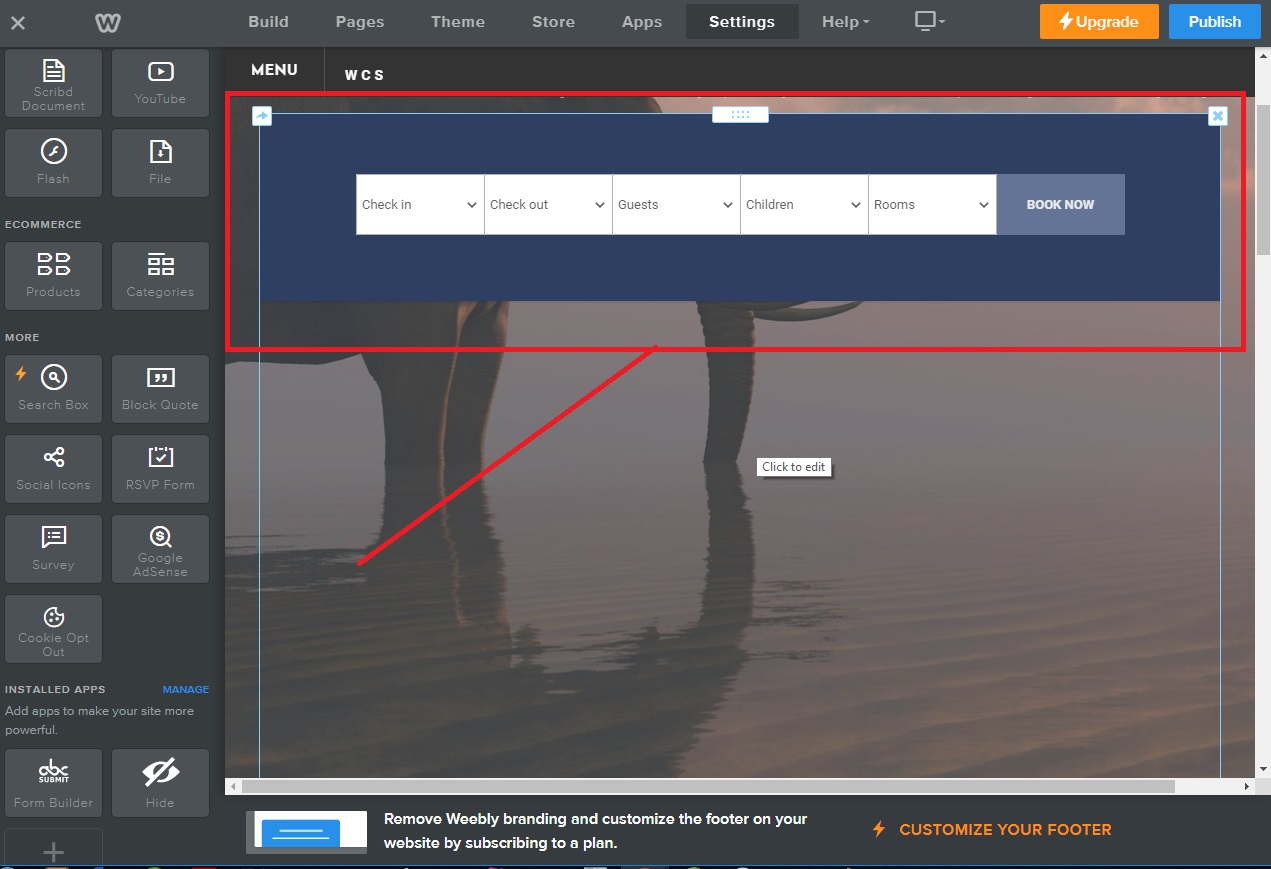
Task: Select the Cookie Opt Out element
Action: (x=53, y=628)
